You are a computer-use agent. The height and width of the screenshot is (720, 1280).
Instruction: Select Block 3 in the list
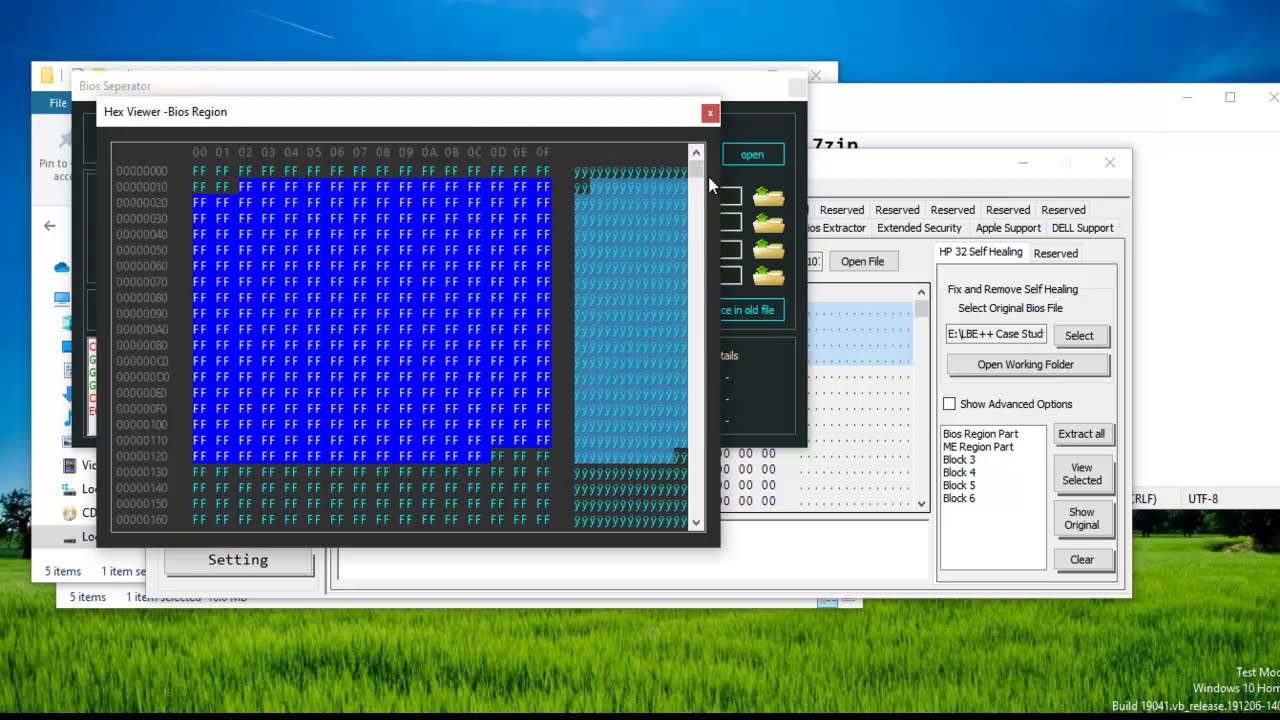[959, 460]
